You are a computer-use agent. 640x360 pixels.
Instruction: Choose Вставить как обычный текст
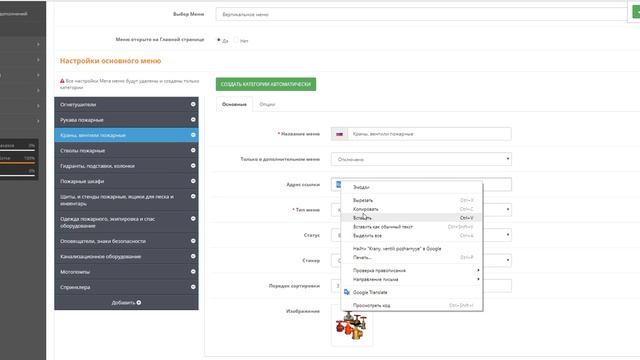point(412,227)
